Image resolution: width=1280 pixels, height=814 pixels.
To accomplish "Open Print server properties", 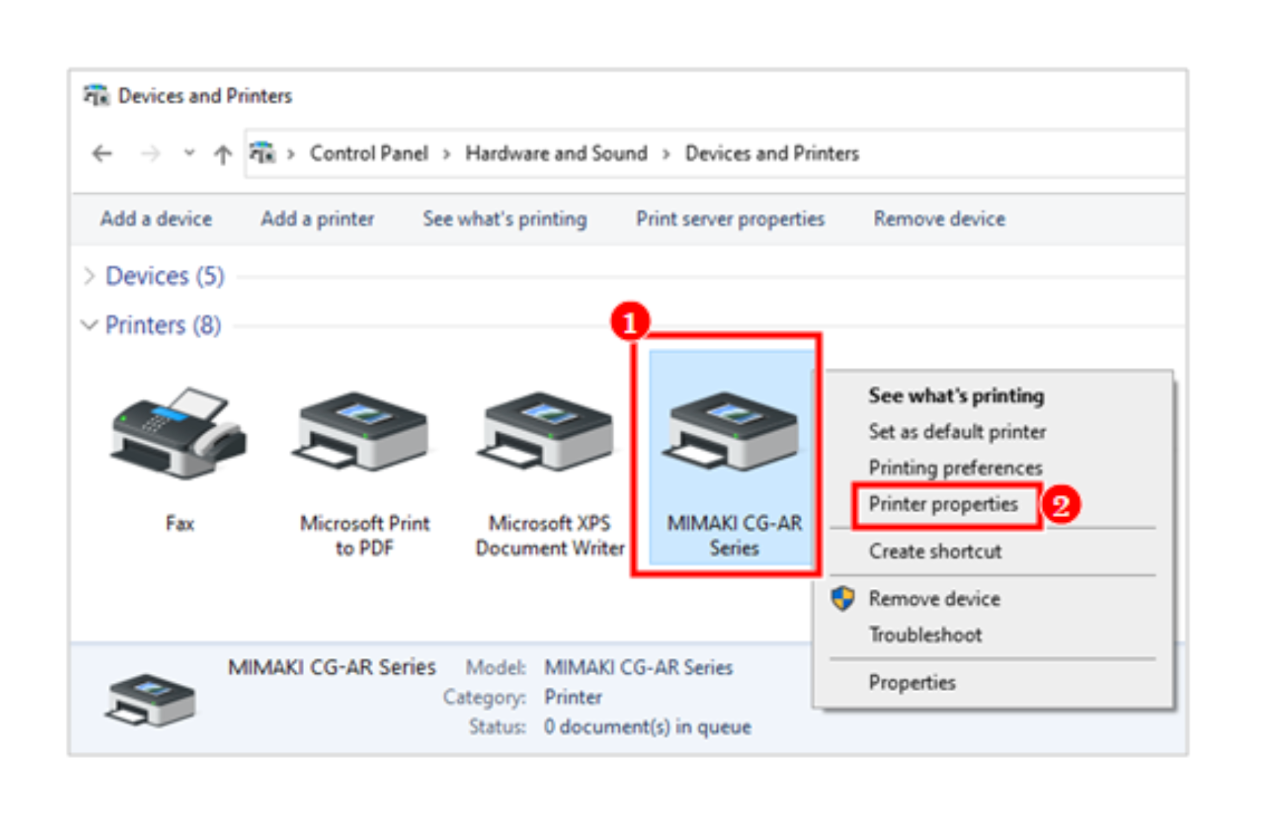I will point(731,219).
